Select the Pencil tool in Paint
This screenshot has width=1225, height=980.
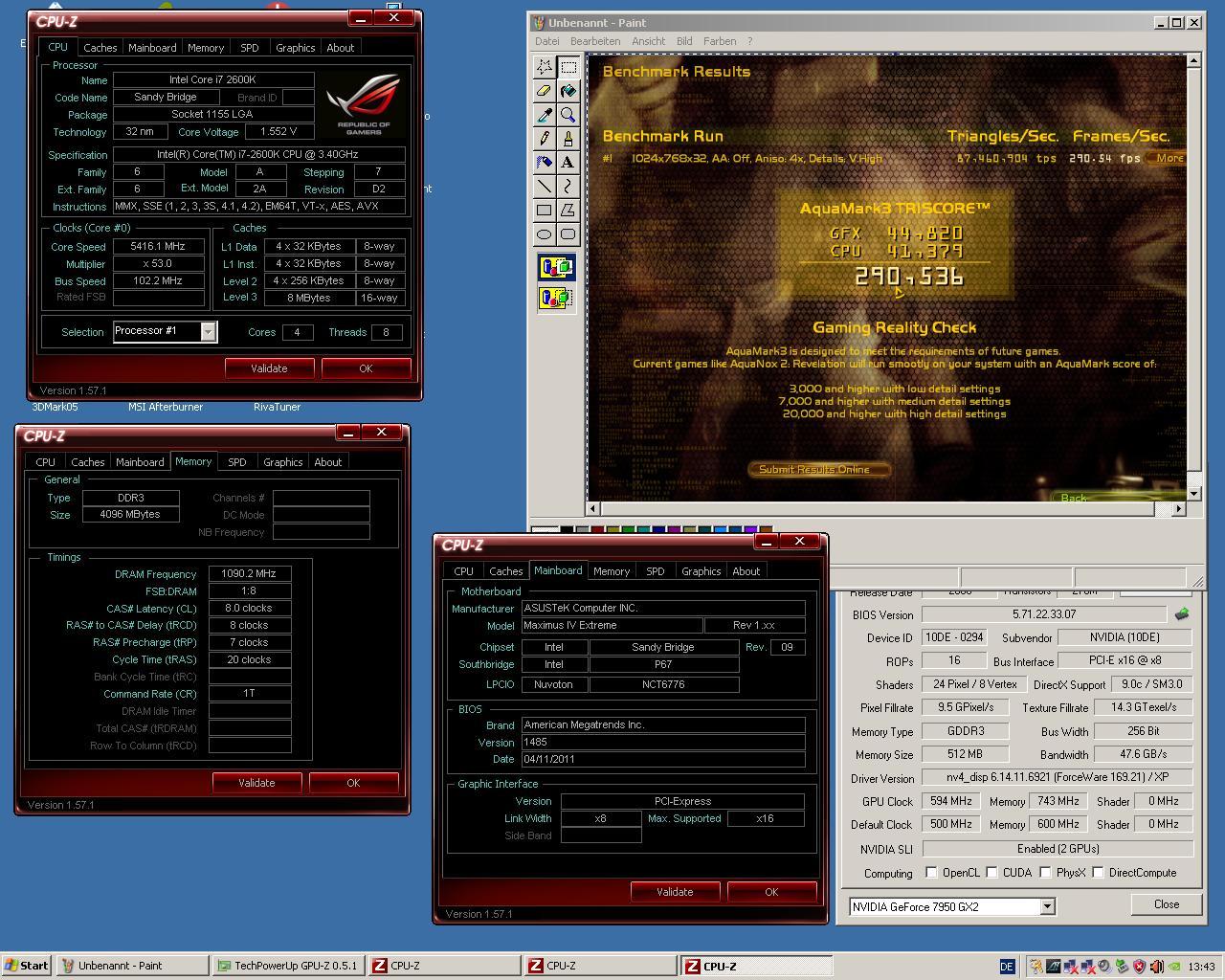(x=545, y=139)
